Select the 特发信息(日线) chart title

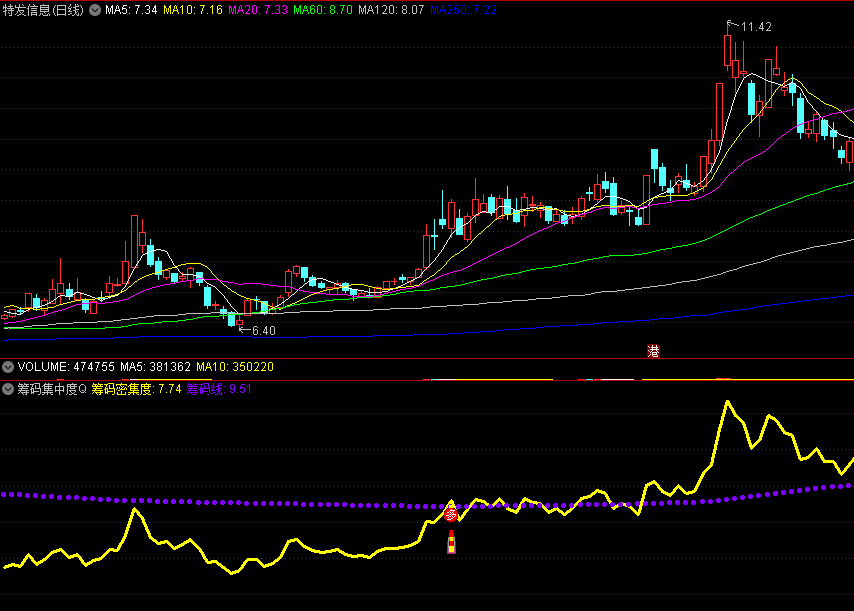tap(43, 10)
